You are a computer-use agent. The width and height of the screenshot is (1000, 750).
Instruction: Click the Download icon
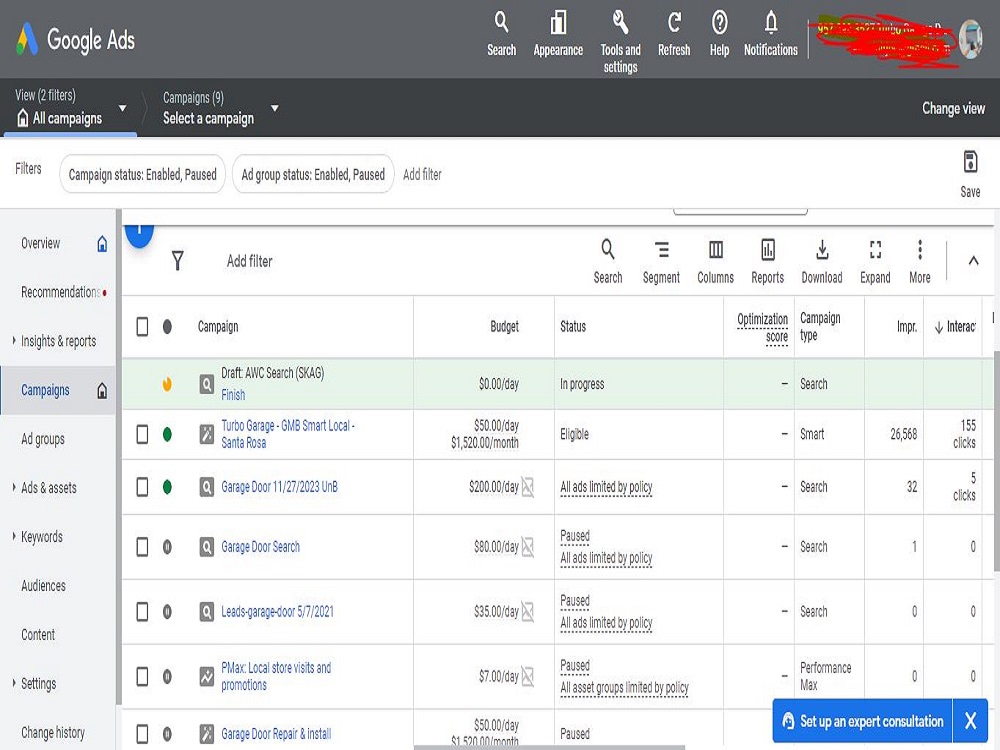click(x=822, y=249)
